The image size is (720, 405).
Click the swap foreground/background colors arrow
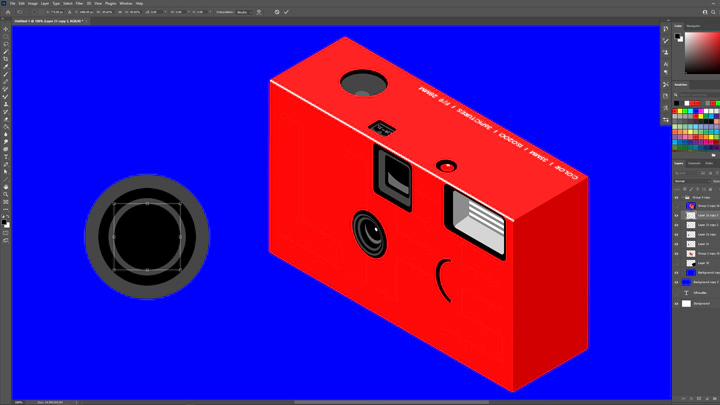pyautogui.click(x=7, y=217)
